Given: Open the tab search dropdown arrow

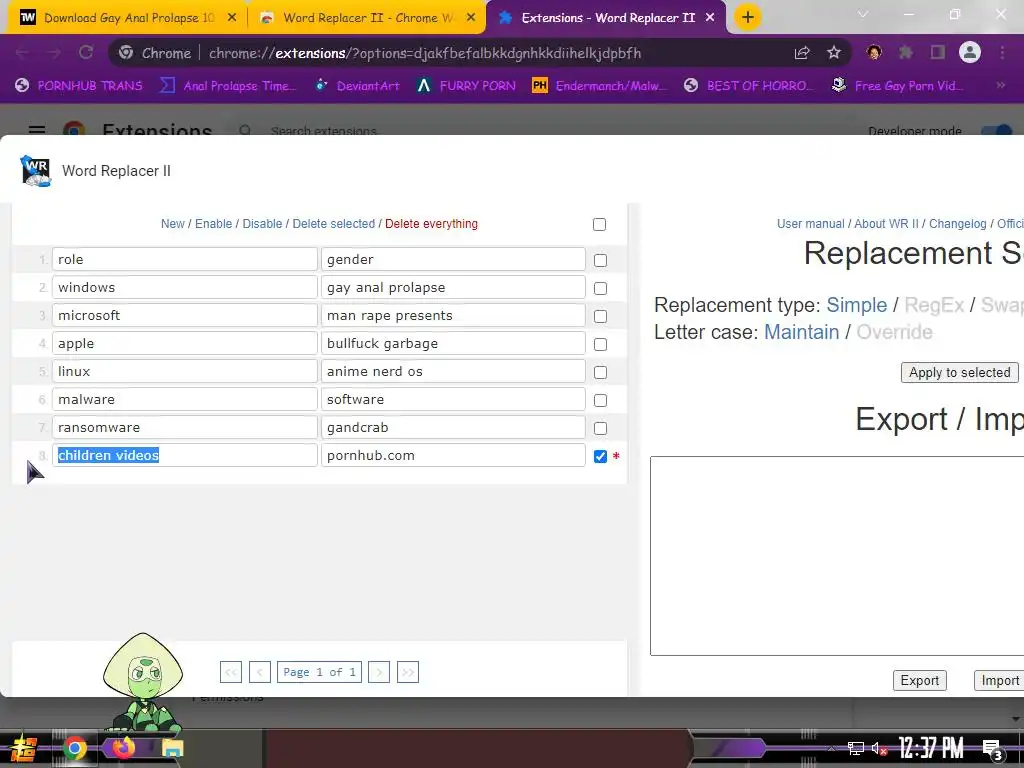Looking at the screenshot, I should click(863, 14).
